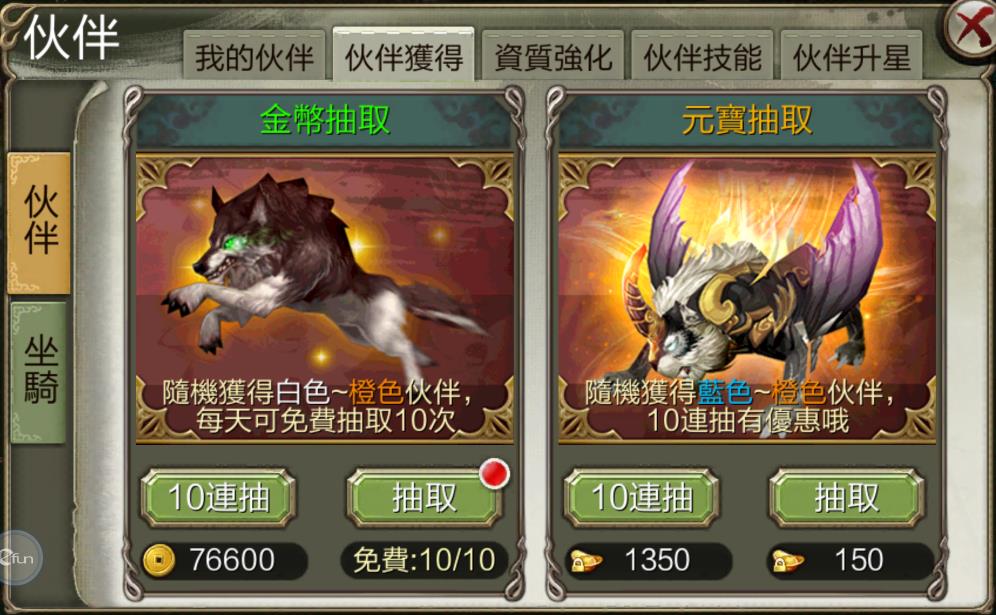
Task: Go to the 伙伴升星 tab
Action: [851, 56]
